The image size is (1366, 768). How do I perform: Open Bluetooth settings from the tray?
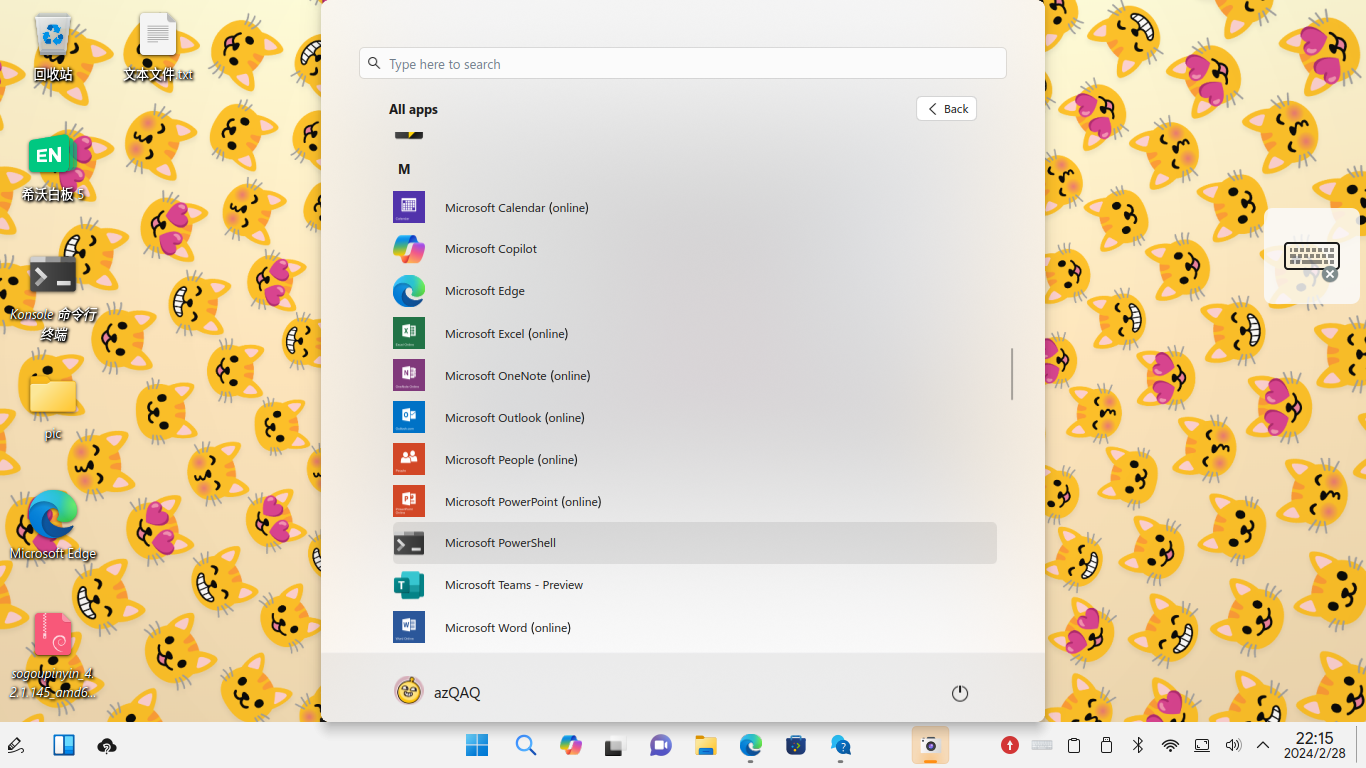pos(1138,745)
